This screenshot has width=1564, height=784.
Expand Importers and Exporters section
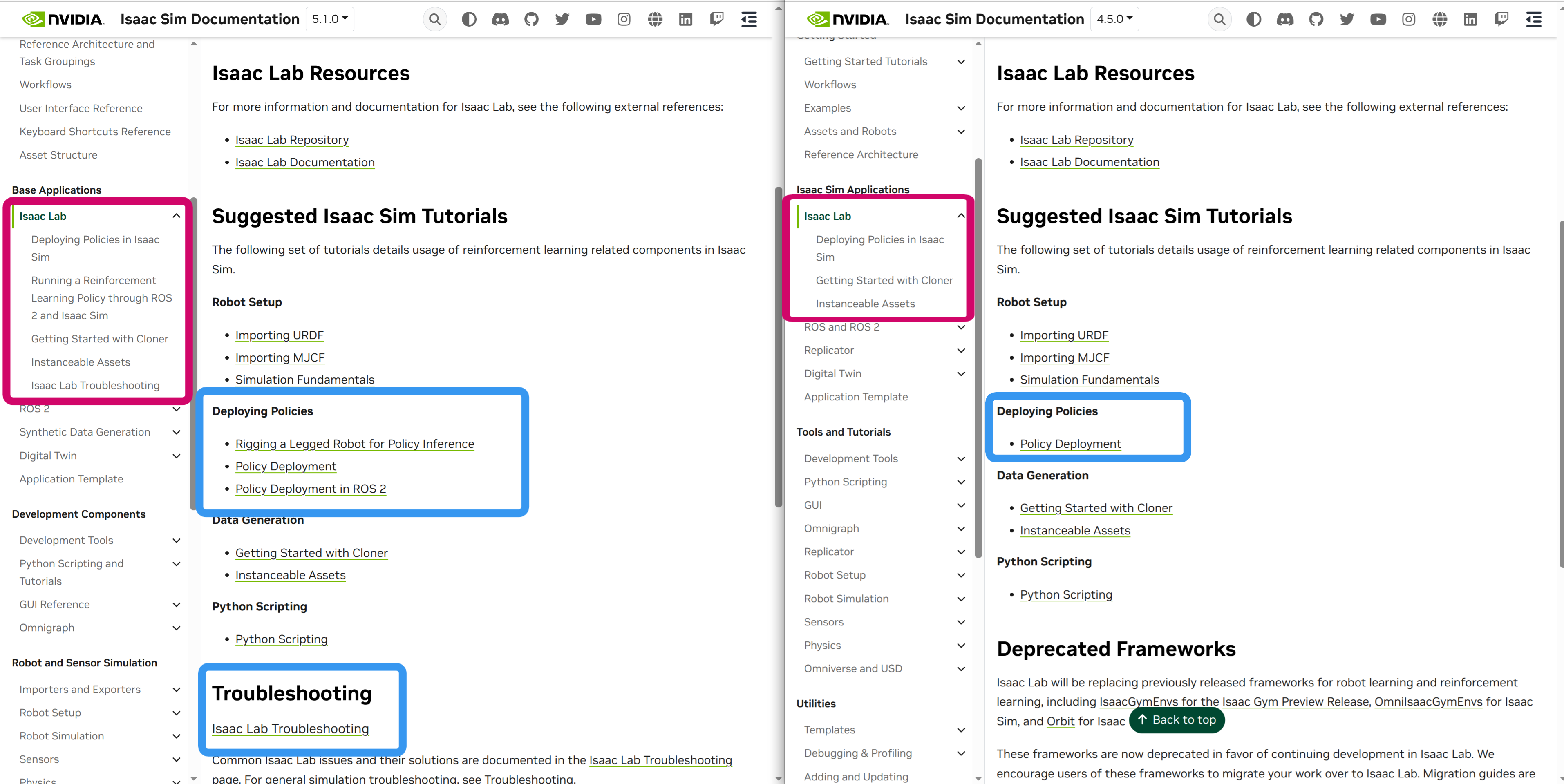pos(176,689)
